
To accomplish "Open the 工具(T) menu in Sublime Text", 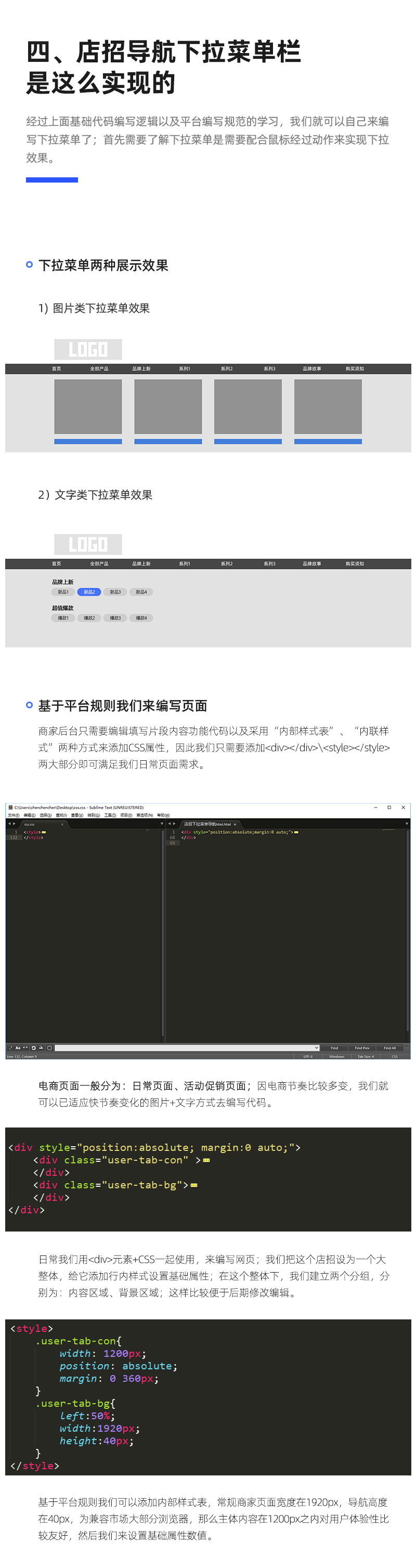I will pos(110,815).
